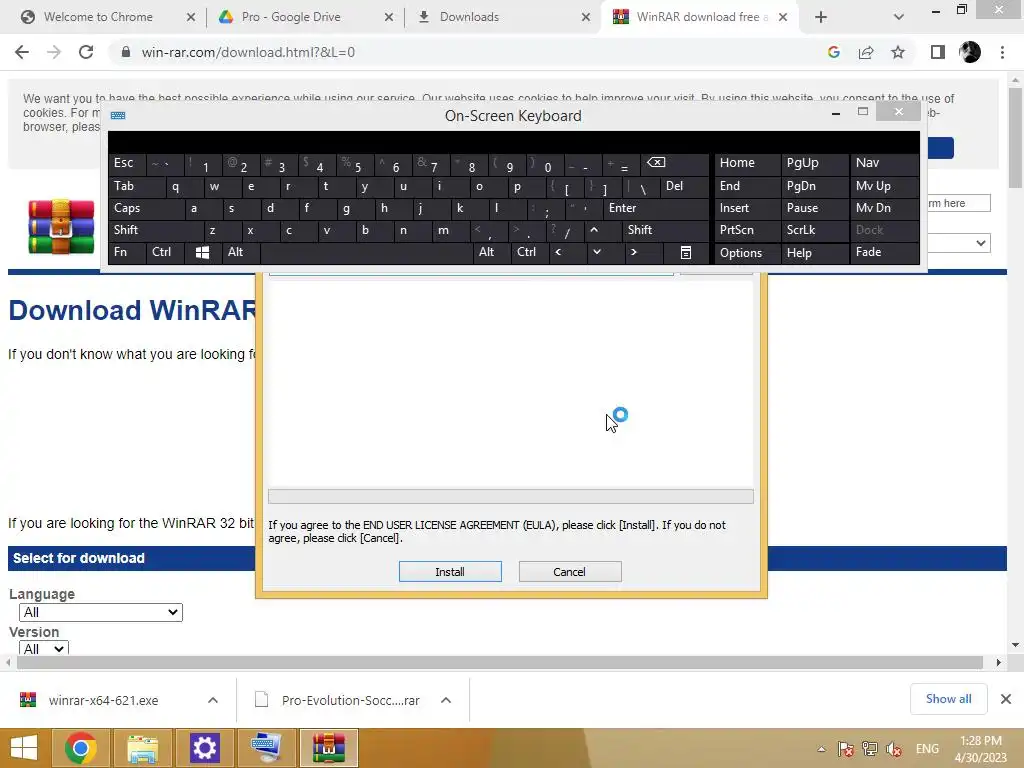
Task: Share this page using the share icon
Action: pyautogui.click(x=866, y=52)
